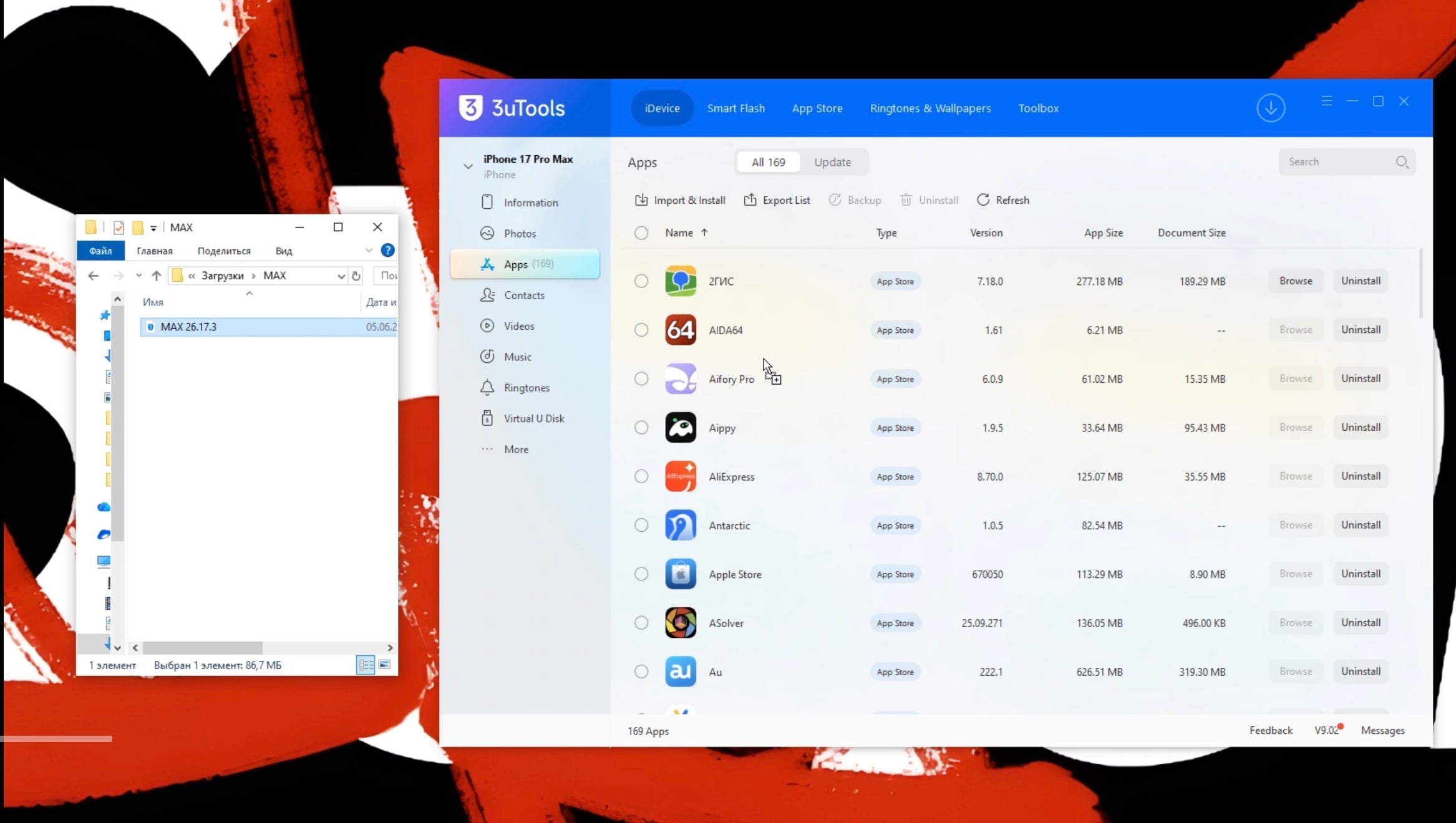Click the Apple Store app icon
Viewport: 1456px width, 823px height.
point(680,574)
